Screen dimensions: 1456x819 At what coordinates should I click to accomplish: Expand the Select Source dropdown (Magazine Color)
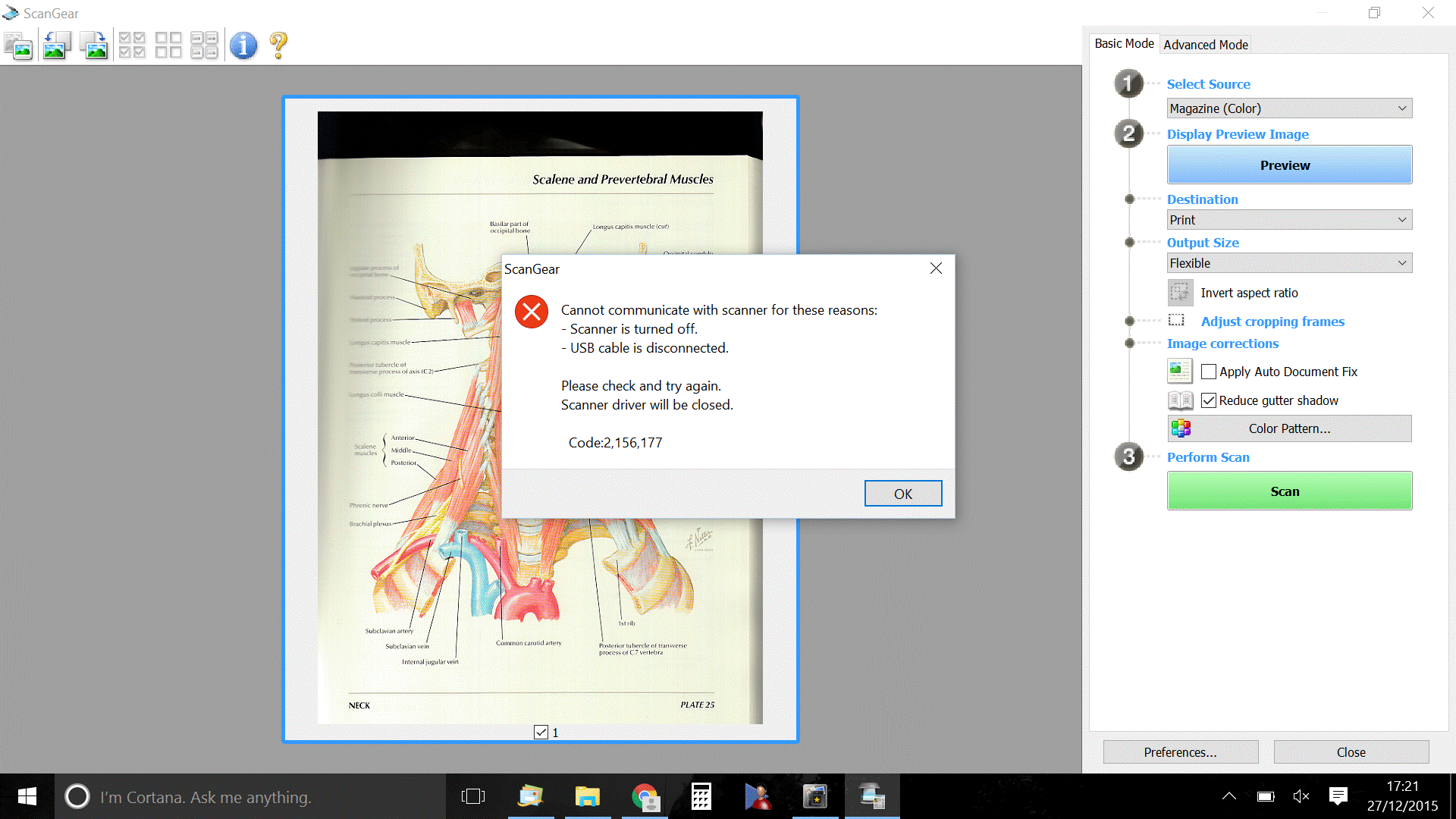click(1289, 108)
